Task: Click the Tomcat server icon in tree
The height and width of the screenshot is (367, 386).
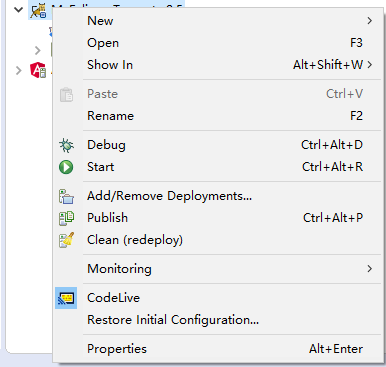Action: [38, 11]
